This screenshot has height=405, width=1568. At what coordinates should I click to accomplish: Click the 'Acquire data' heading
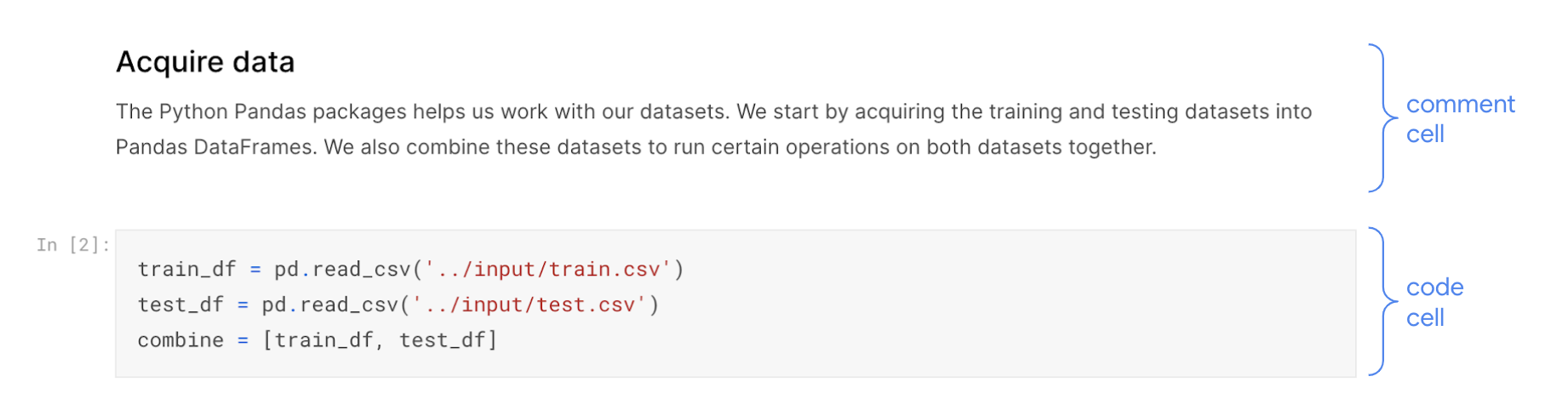tap(205, 62)
